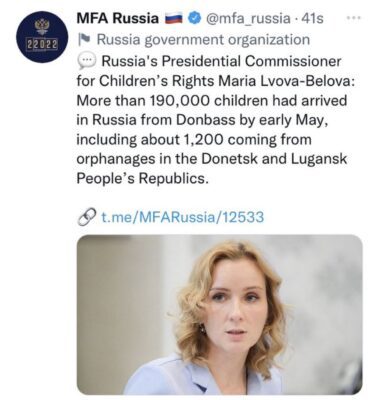Click the @mfa_russia handle

(x=248, y=19)
